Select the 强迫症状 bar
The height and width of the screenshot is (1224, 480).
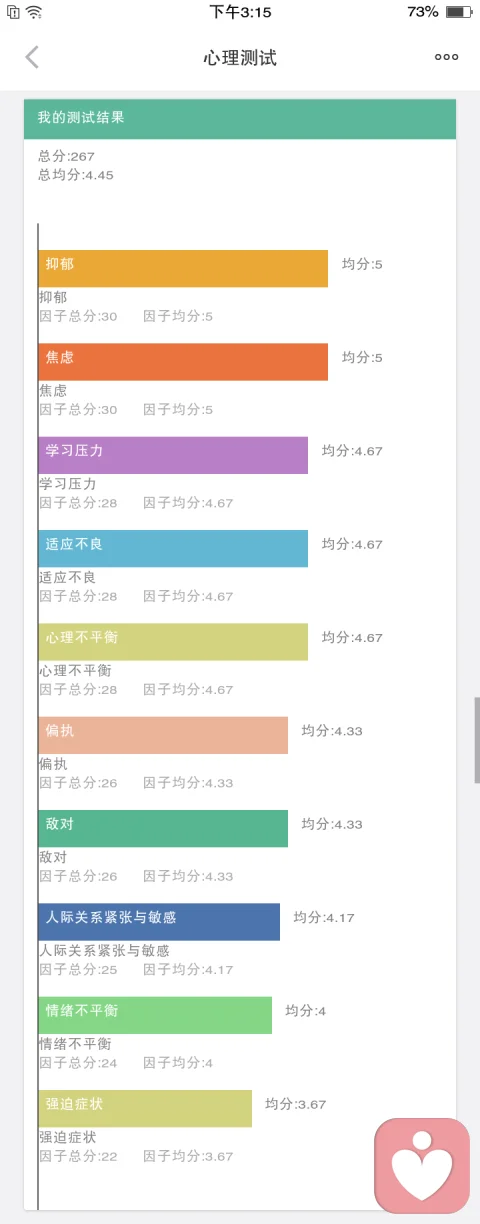(145, 1108)
